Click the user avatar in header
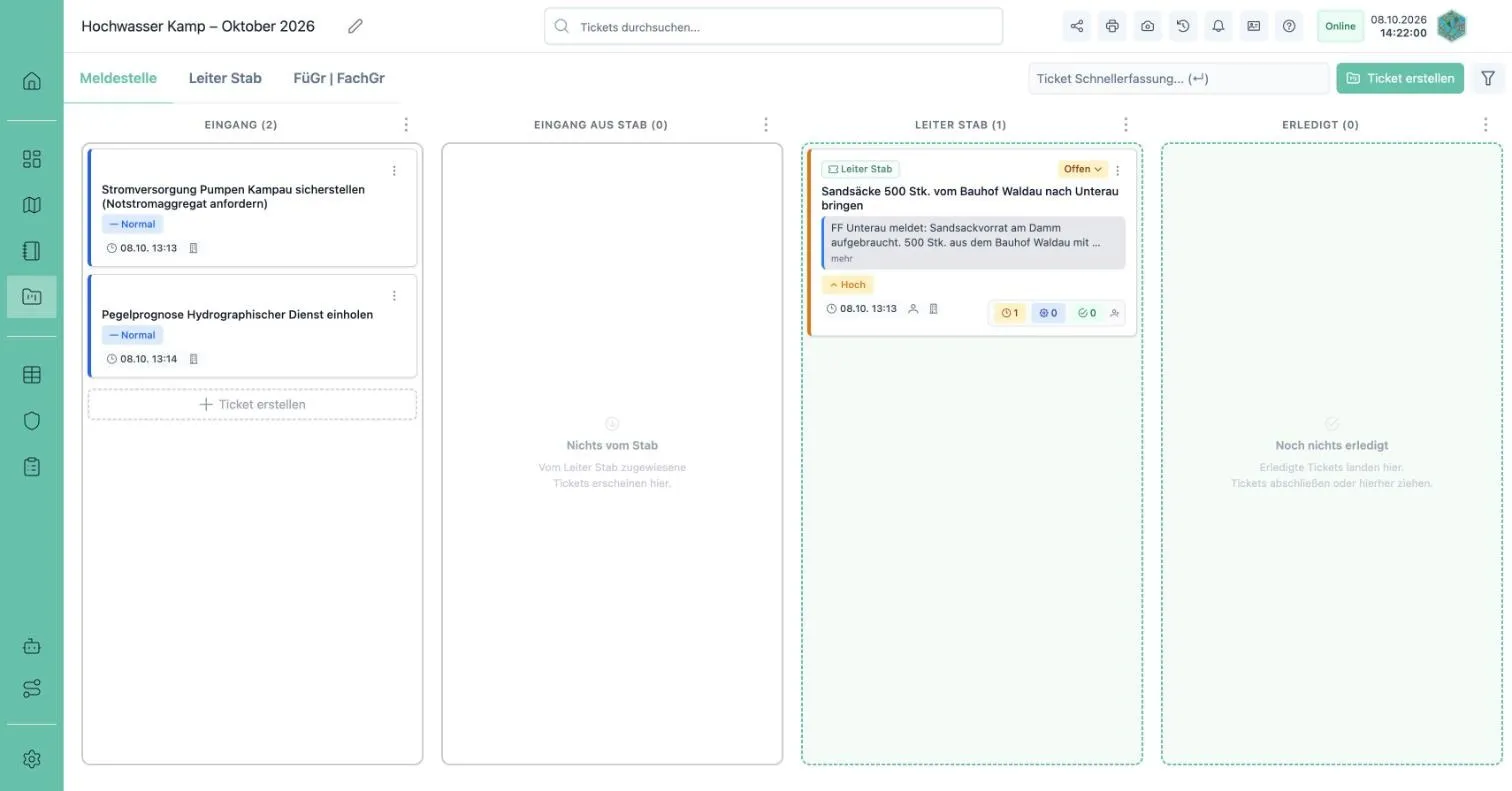 coord(1452,26)
